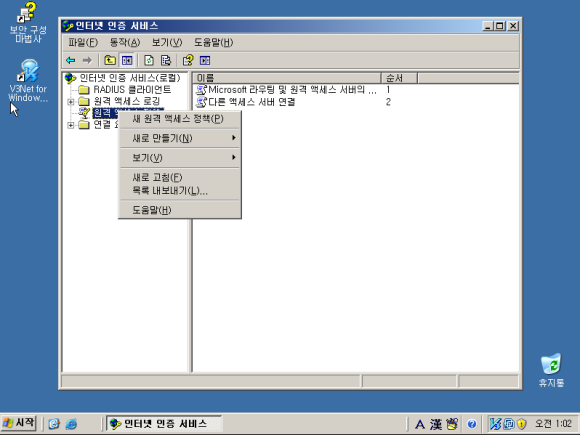
Task: Click the Refresh toolbar icon
Action: pos(149,60)
